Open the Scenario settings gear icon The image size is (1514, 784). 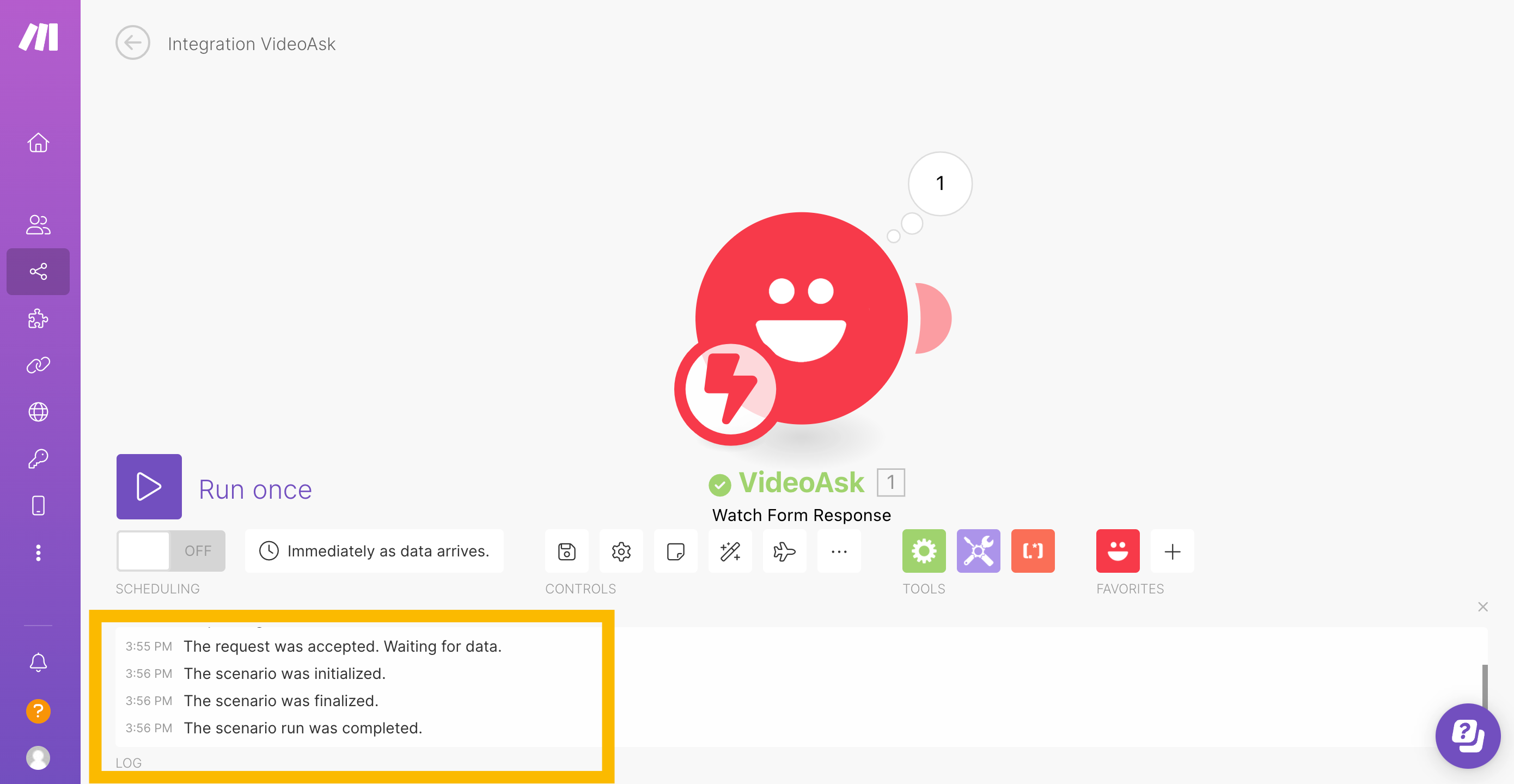[621, 552]
